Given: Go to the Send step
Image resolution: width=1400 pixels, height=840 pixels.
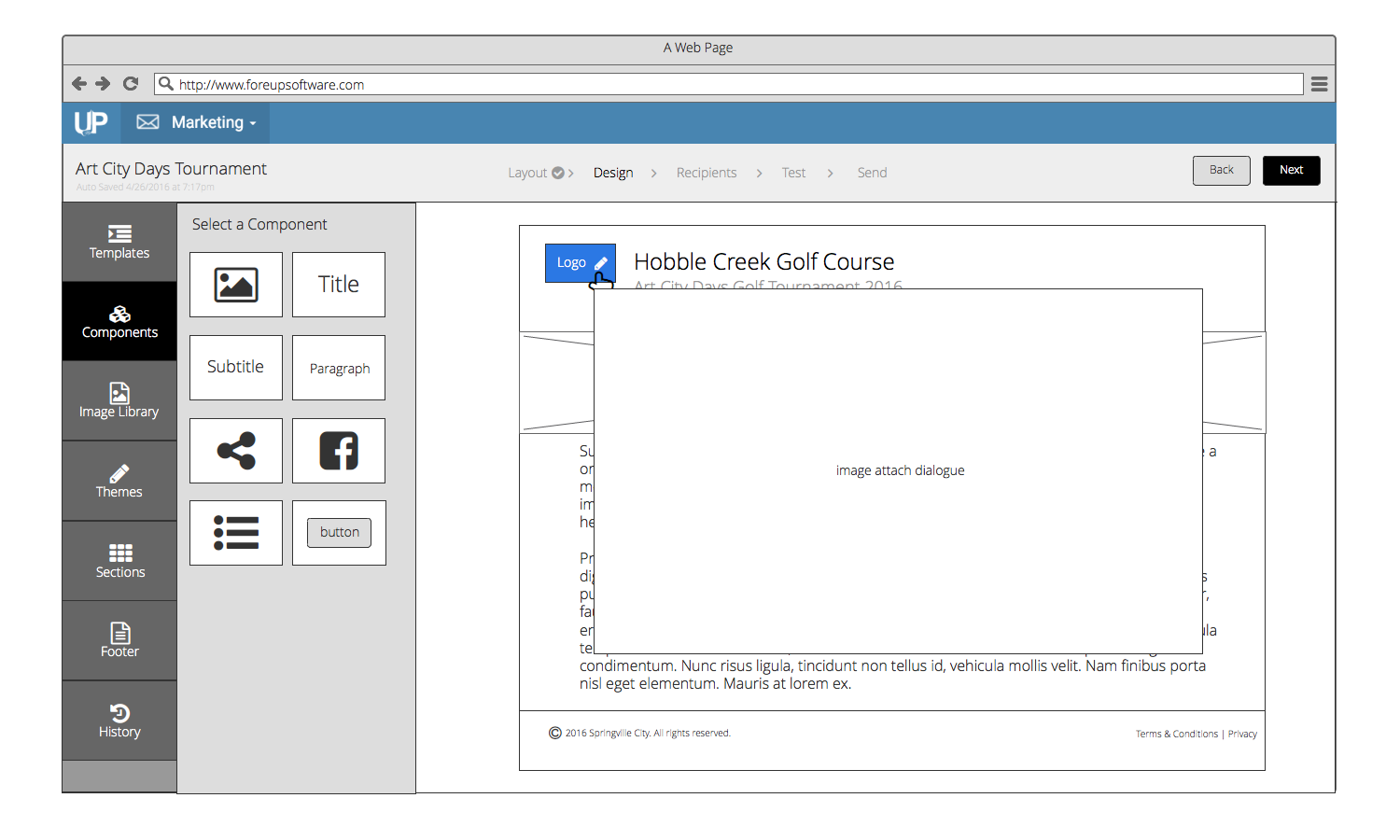Looking at the screenshot, I should click(x=873, y=173).
